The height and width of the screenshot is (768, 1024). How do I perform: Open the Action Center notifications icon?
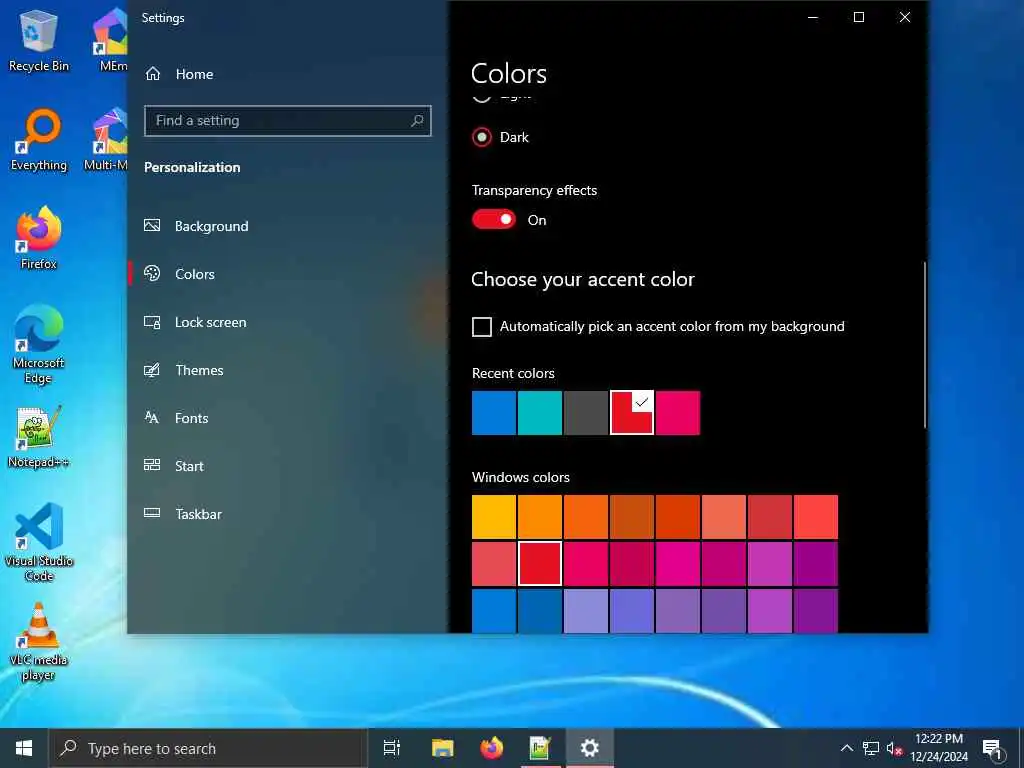[x=993, y=748]
